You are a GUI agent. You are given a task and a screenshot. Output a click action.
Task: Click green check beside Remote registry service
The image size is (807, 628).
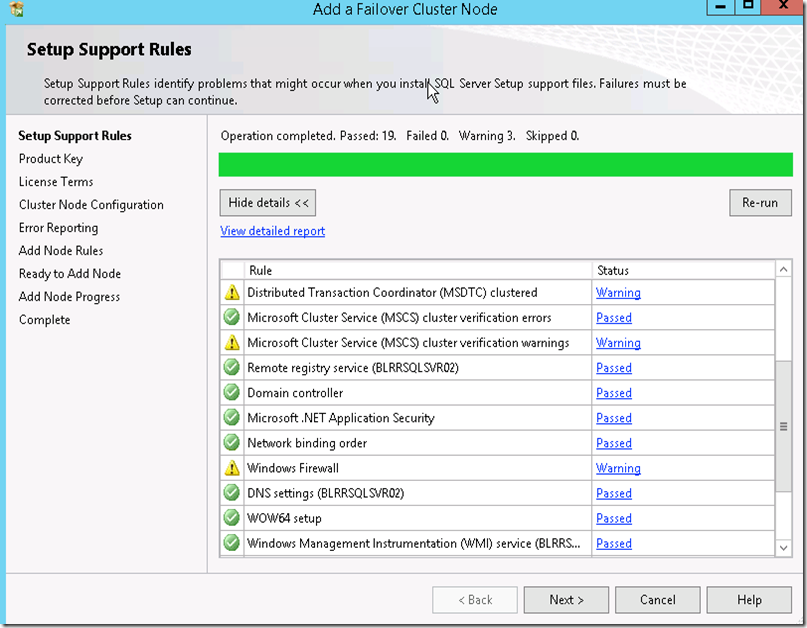[x=232, y=368]
